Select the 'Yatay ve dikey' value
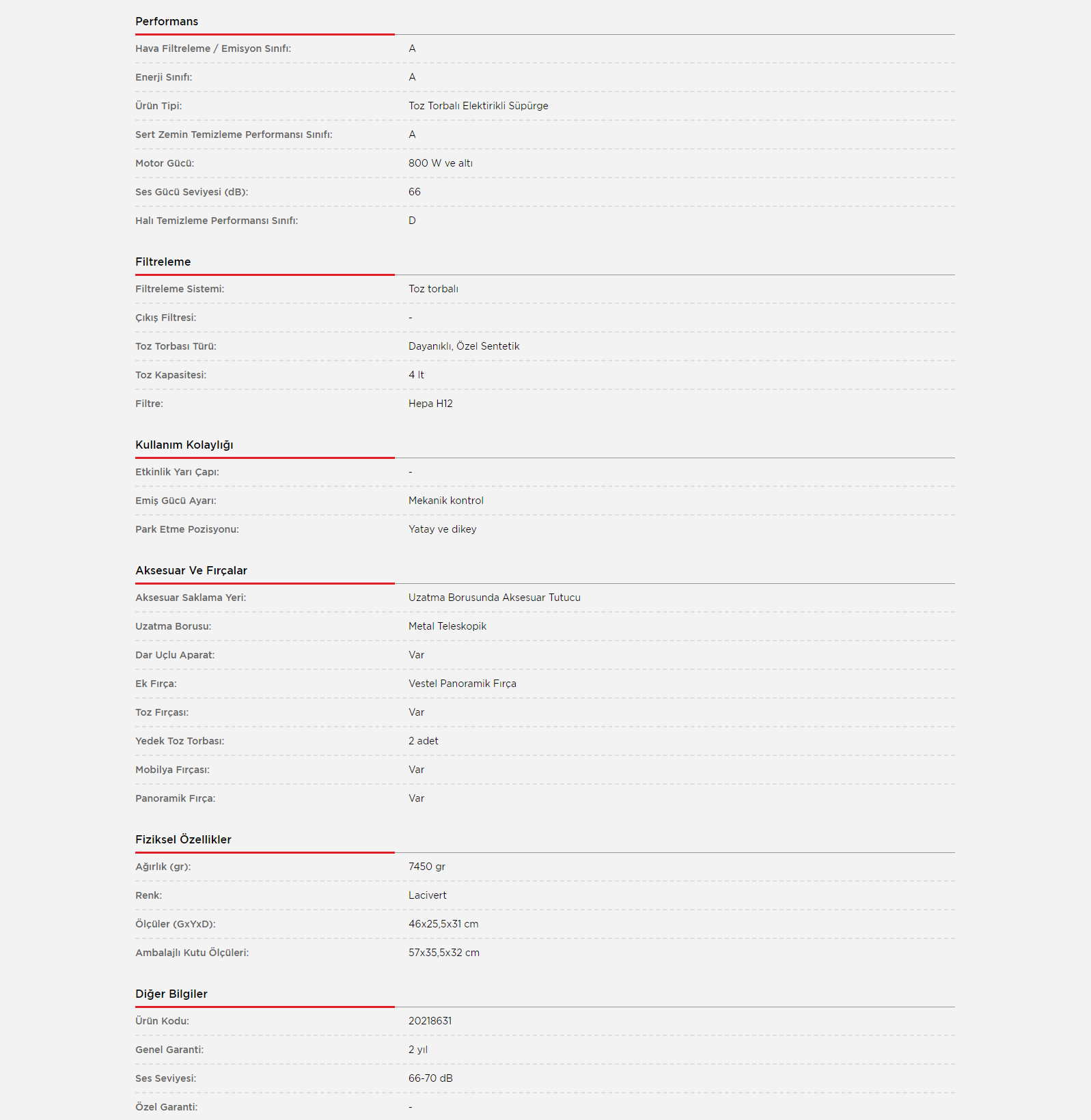 [x=442, y=529]
